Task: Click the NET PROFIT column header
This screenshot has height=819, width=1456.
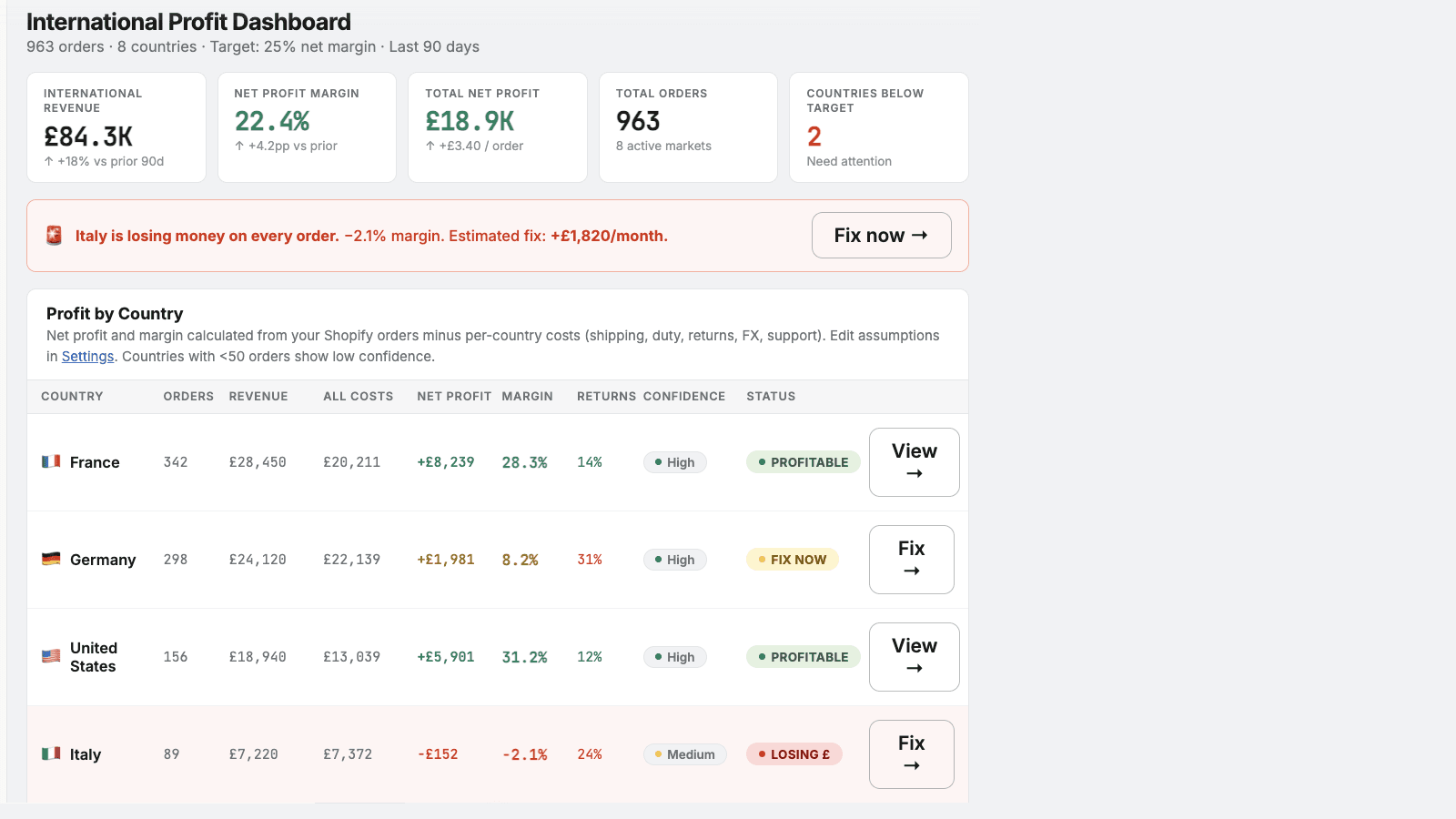Action: coord(454,397)
